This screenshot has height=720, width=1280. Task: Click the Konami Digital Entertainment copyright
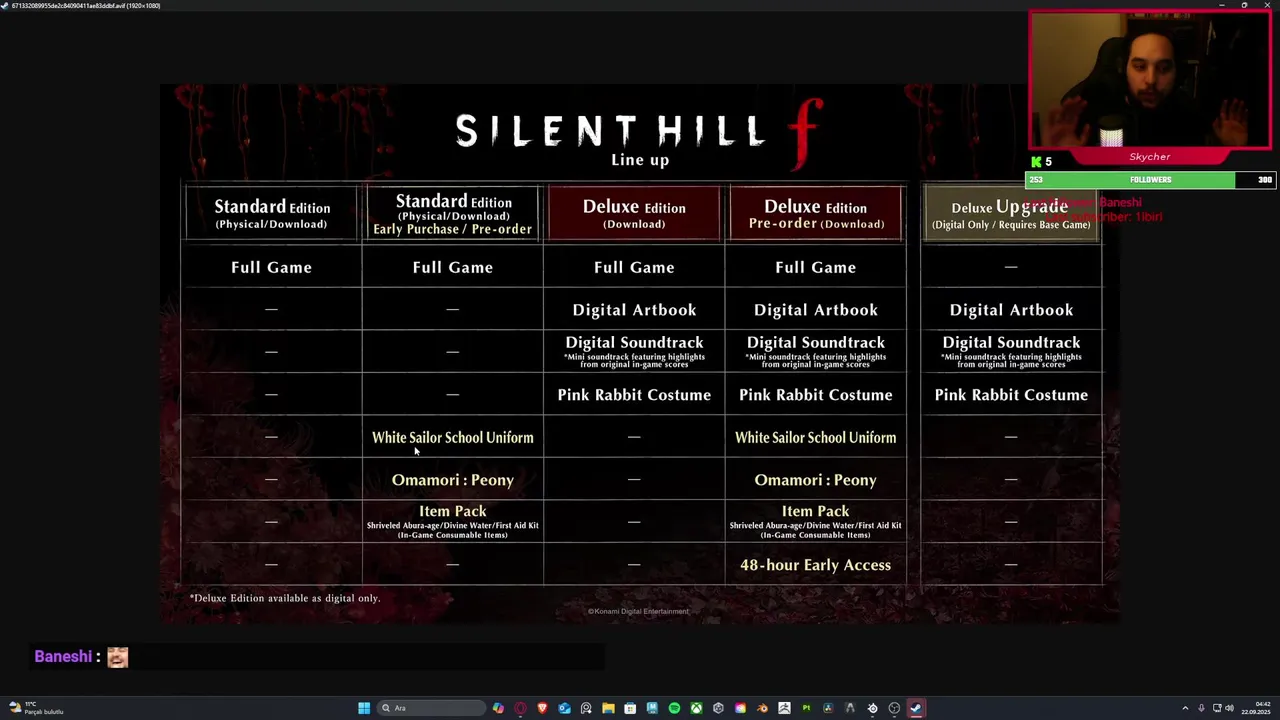(638, 611)
